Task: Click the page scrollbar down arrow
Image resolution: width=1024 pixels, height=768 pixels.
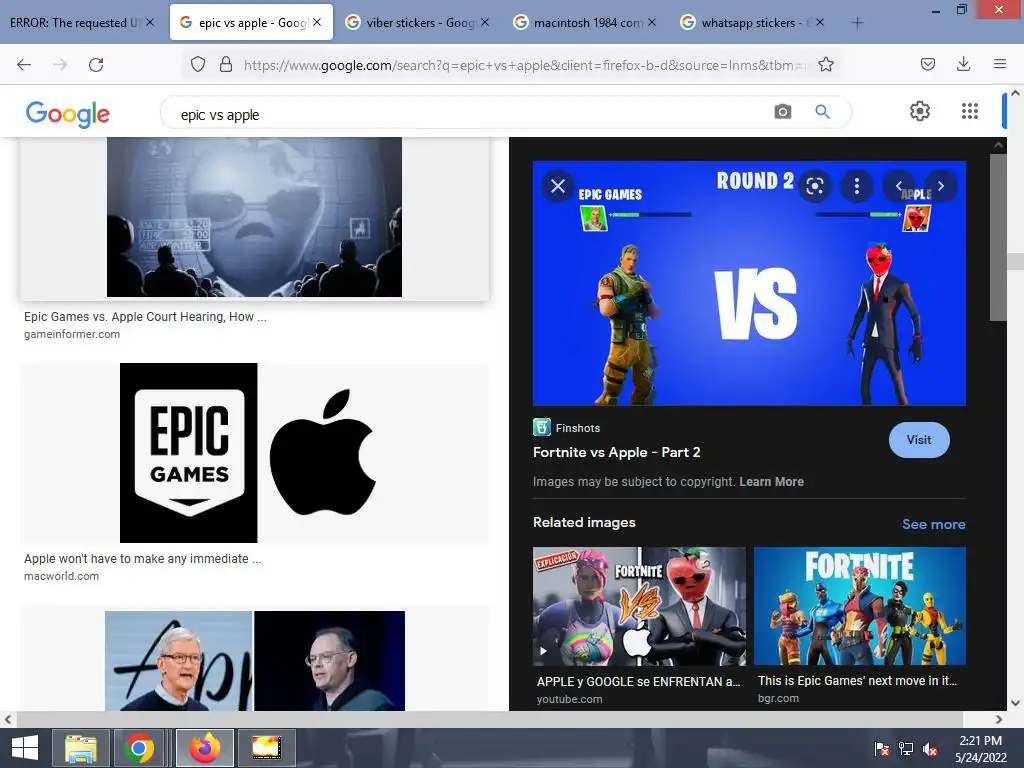Action: [x=1016, y=703]
